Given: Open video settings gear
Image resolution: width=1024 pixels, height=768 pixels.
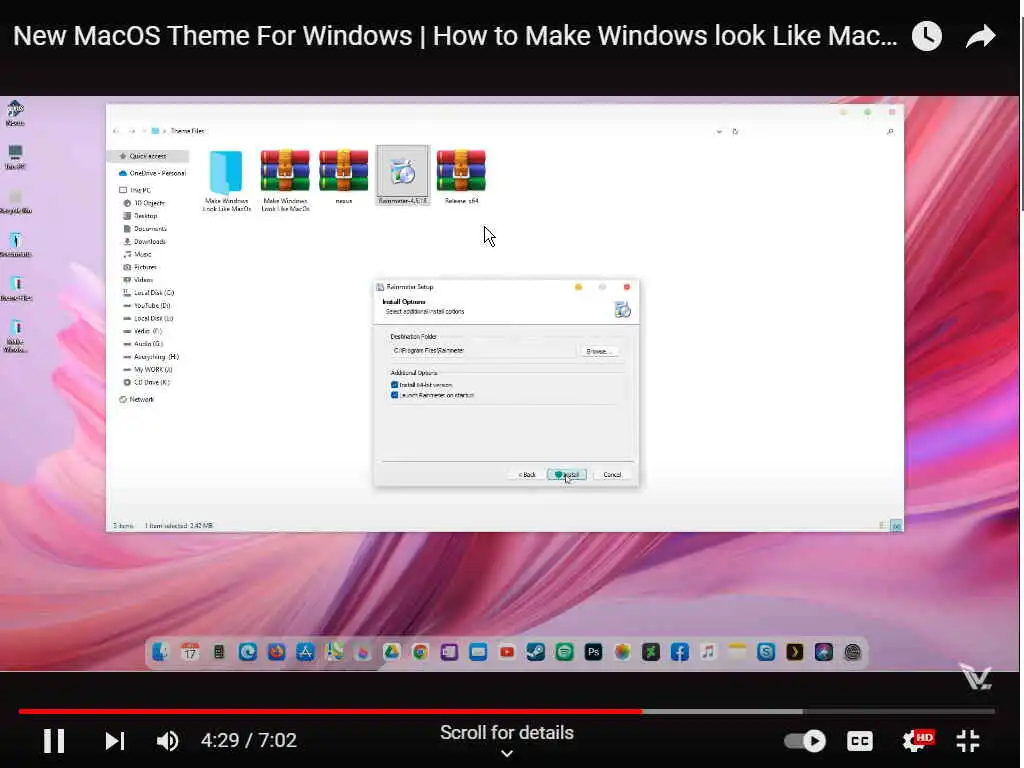Looking at the screenshot, I should pos(916,741).
